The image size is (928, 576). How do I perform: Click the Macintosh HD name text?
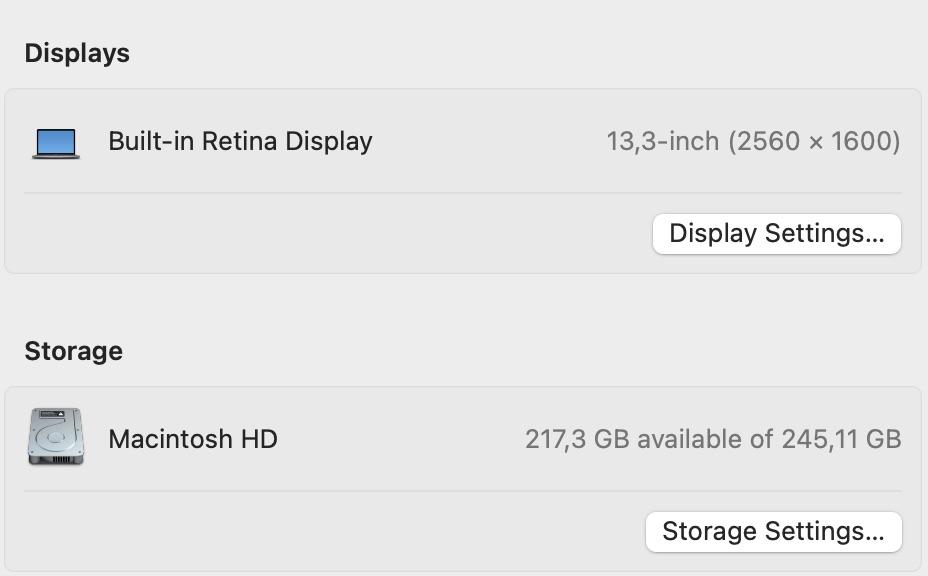[x=194, y=439]
